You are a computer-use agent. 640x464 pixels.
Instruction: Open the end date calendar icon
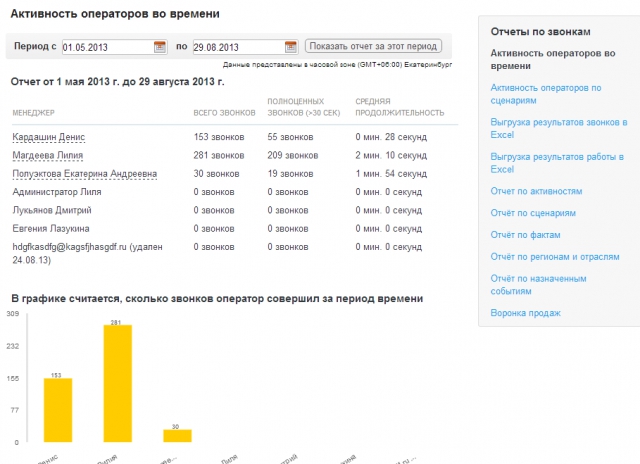291,47
